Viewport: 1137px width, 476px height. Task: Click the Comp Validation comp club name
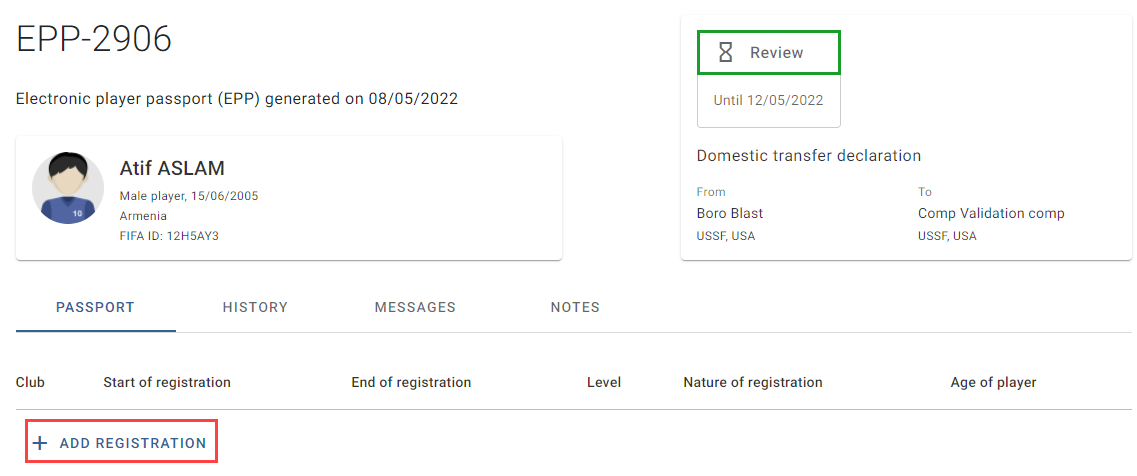991,213
